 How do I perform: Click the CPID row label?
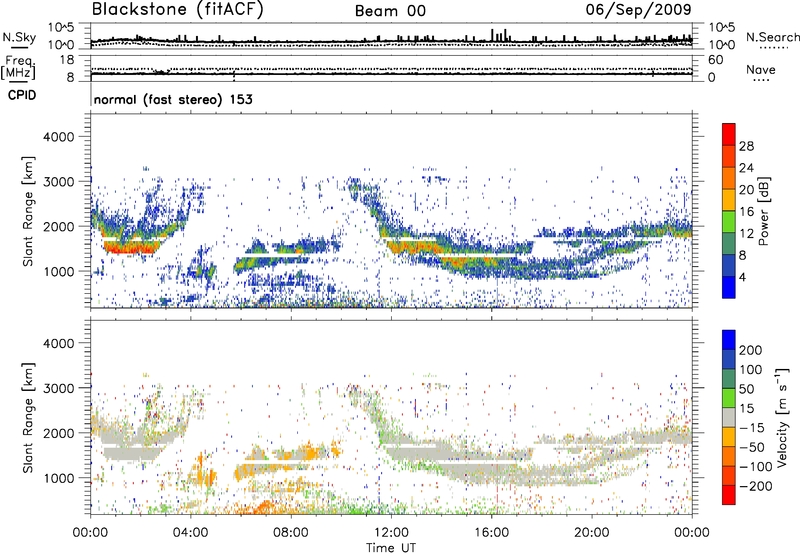[22, 95]
